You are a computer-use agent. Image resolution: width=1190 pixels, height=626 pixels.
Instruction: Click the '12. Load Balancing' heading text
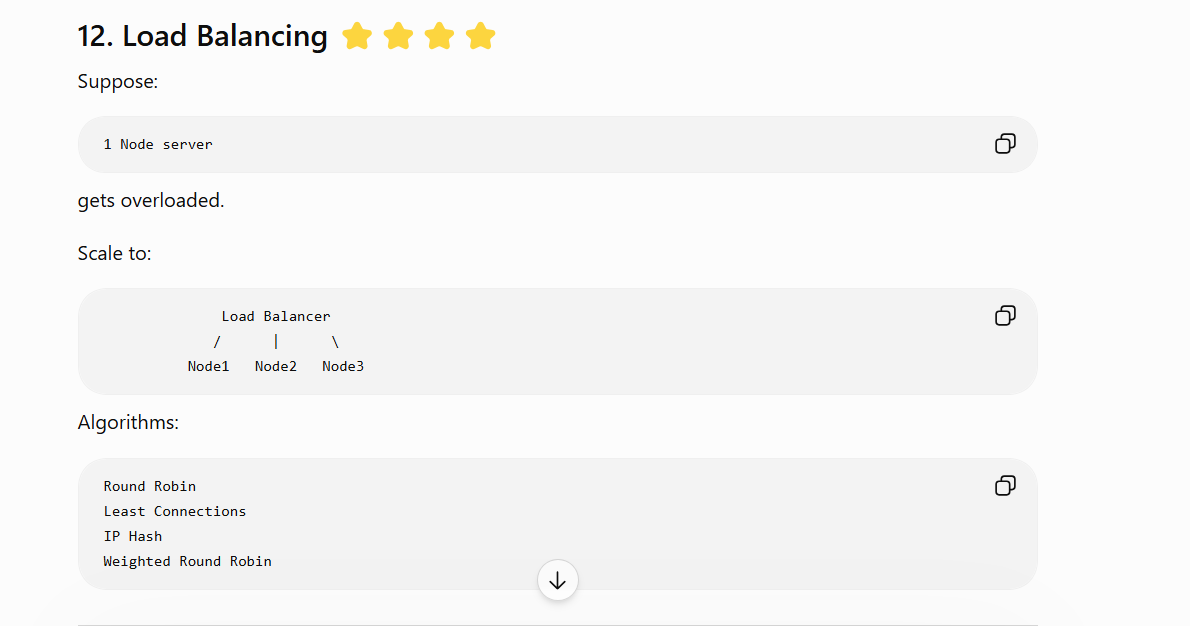[203, 36]
